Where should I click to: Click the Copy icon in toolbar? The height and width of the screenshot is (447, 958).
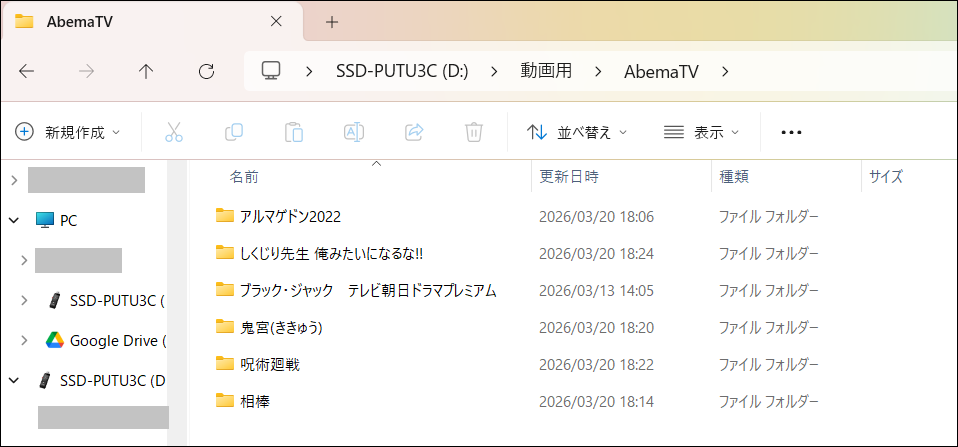(234, 132)
